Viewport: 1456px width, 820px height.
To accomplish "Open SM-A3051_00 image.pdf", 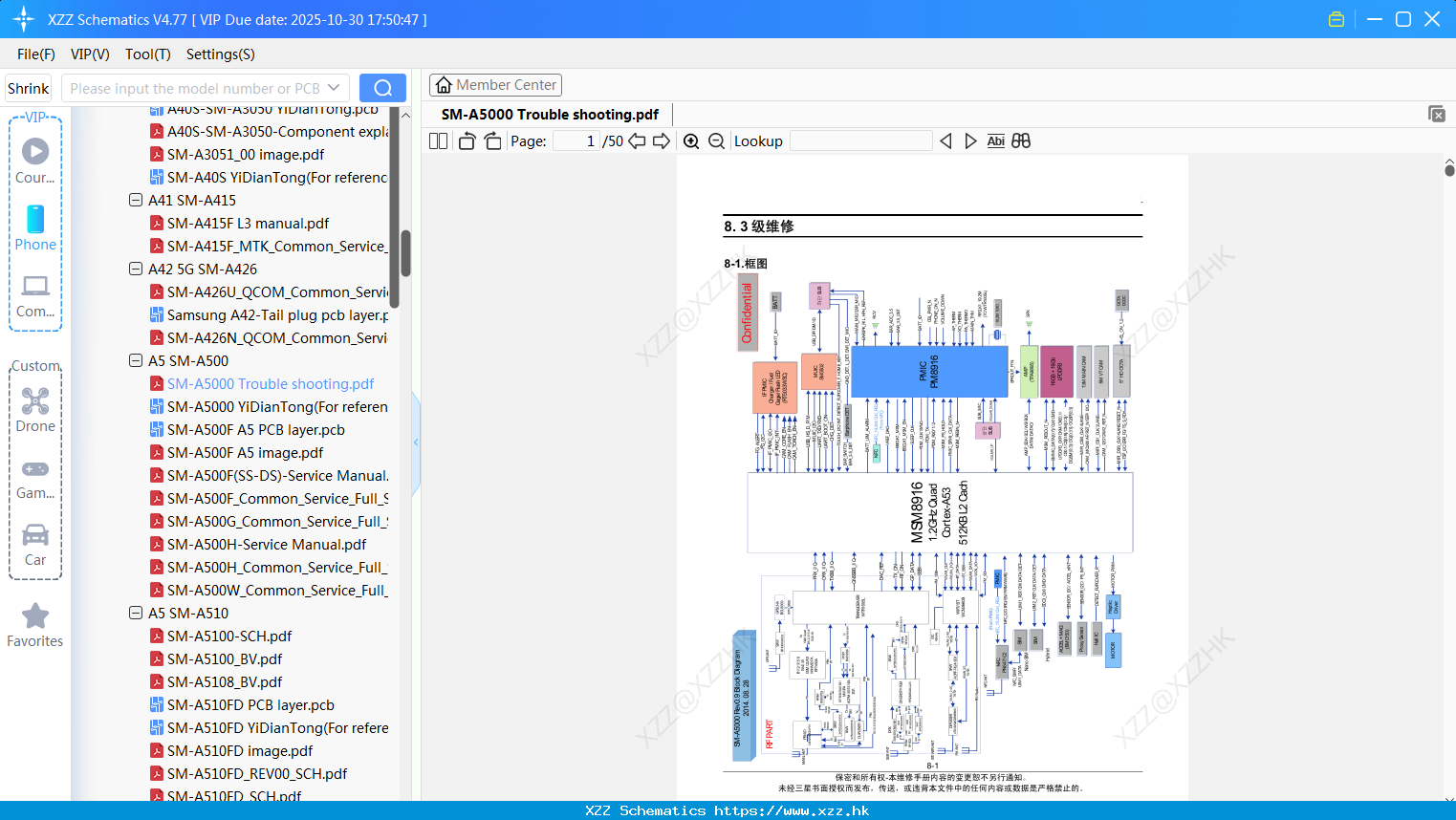I will (x=237, y=155).
